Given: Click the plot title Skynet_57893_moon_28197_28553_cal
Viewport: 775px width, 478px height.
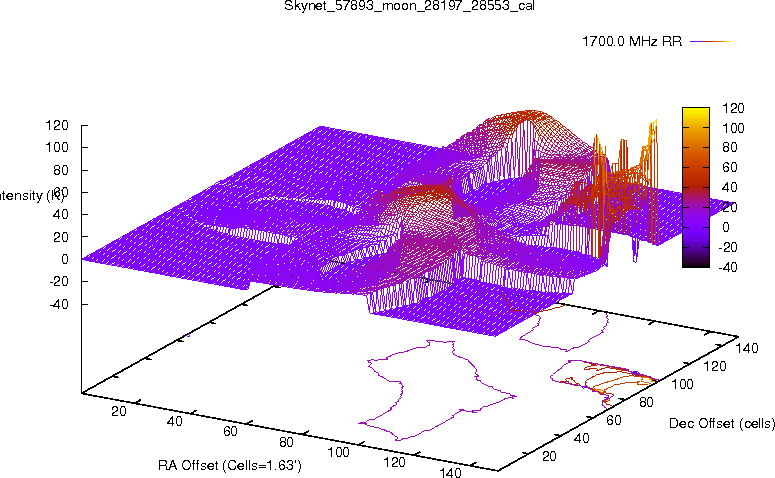Looking at the screenshot, I should click(409, 5).
